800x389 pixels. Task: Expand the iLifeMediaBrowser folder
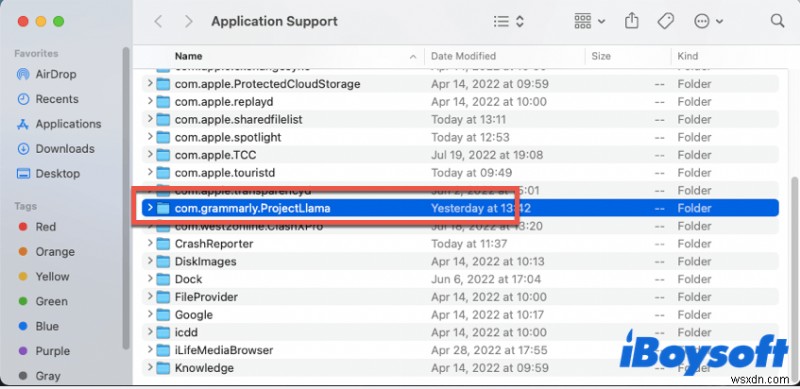click(149, 350)
